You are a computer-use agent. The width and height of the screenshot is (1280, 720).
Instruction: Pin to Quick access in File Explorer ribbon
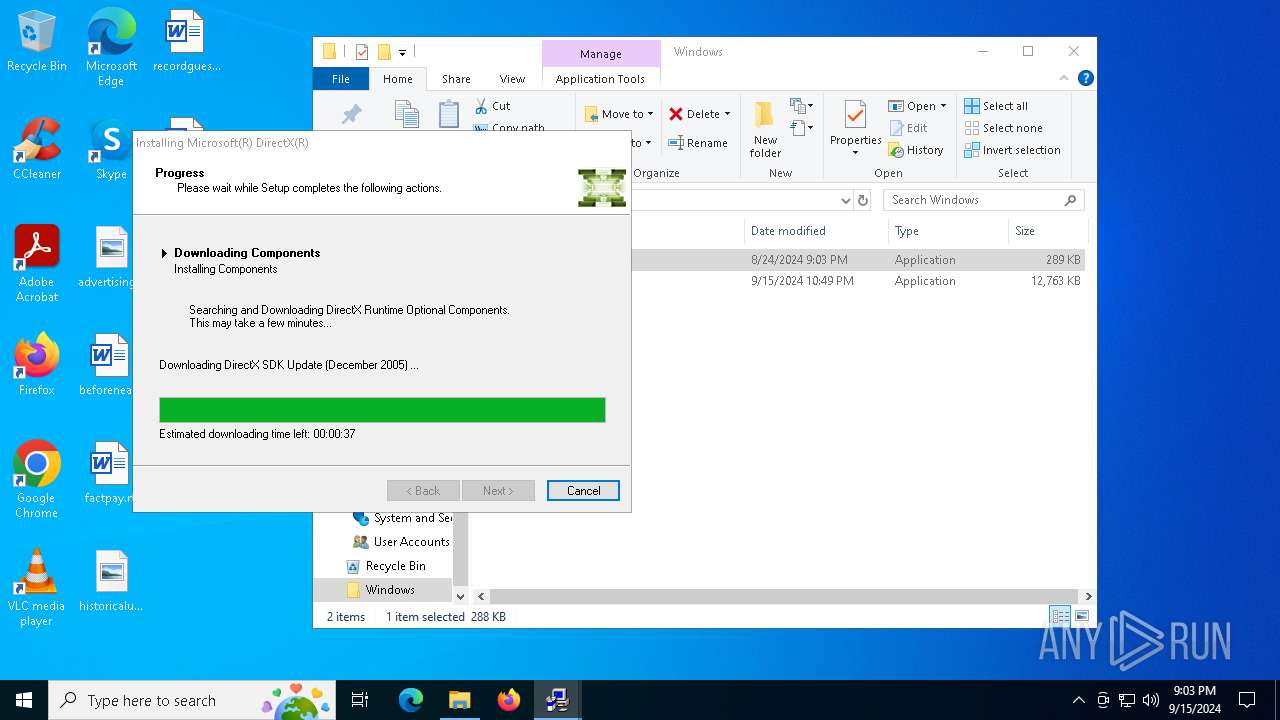[351, 115]
